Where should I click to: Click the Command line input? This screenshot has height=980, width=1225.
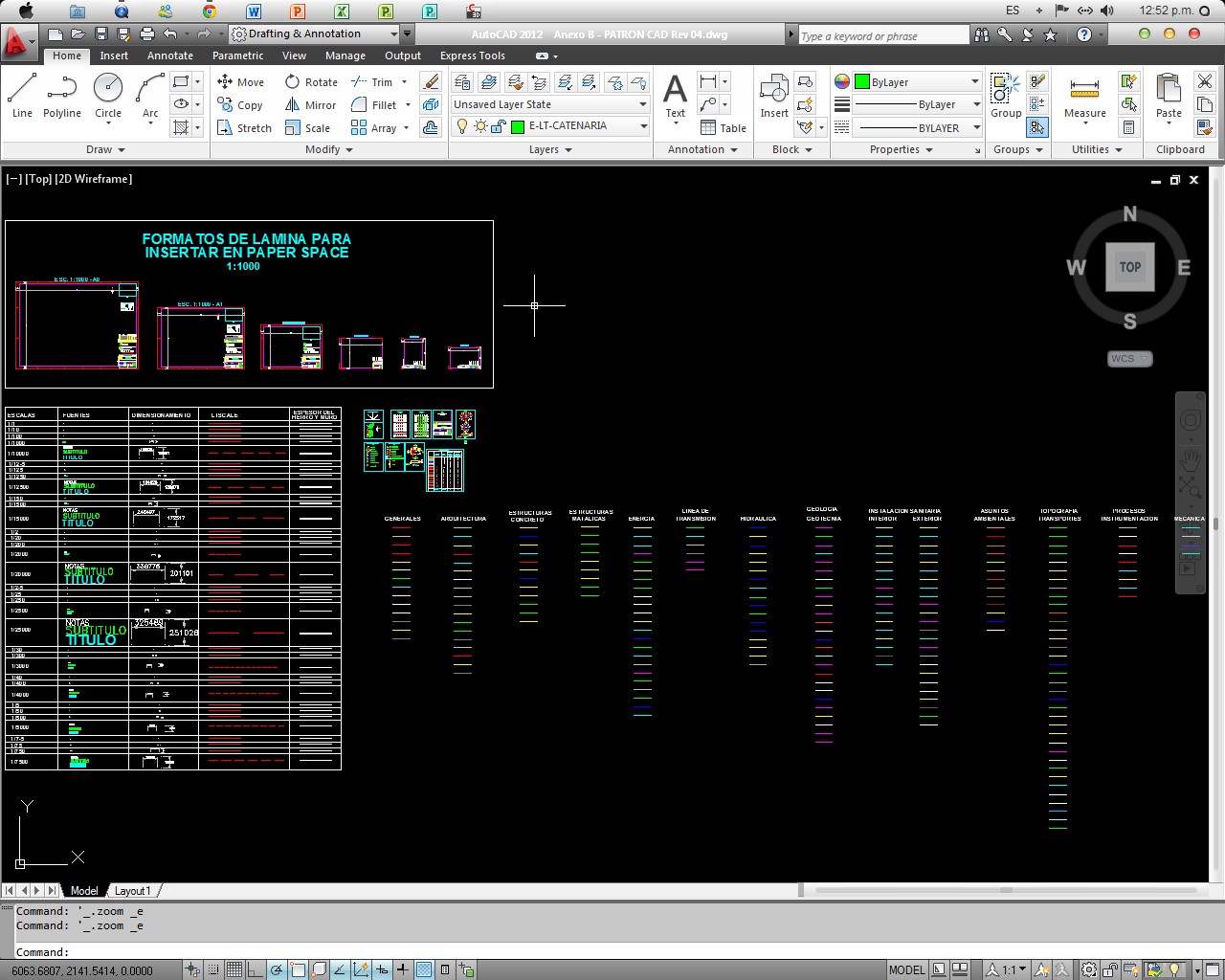click(x=612, y=952)
